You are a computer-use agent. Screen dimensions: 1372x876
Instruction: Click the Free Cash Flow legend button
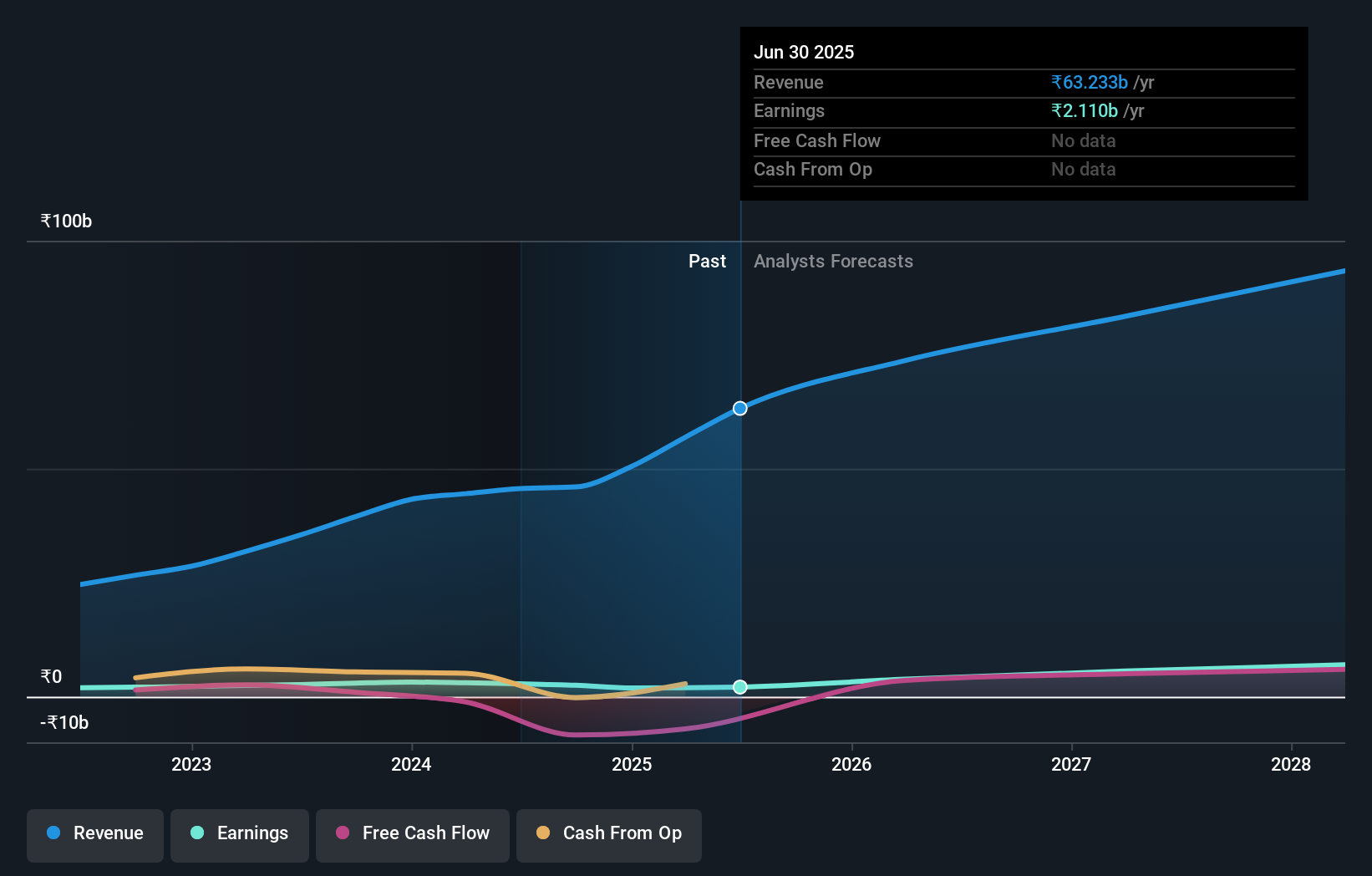coord(412,834)
